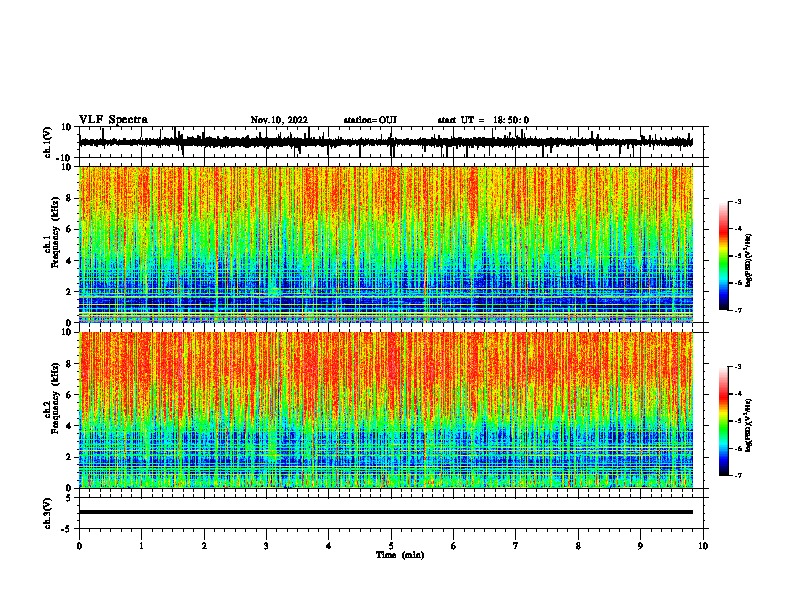
Task: Click the "ch.1(V)" axis label
Action: click(48, 142)
